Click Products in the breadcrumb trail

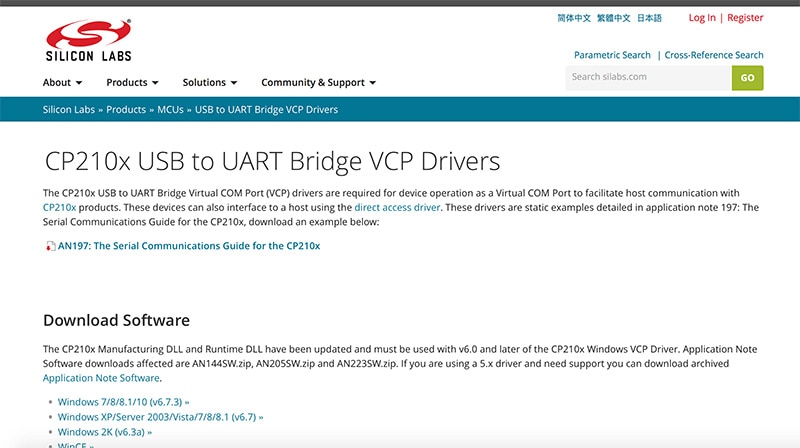[126, 109]
